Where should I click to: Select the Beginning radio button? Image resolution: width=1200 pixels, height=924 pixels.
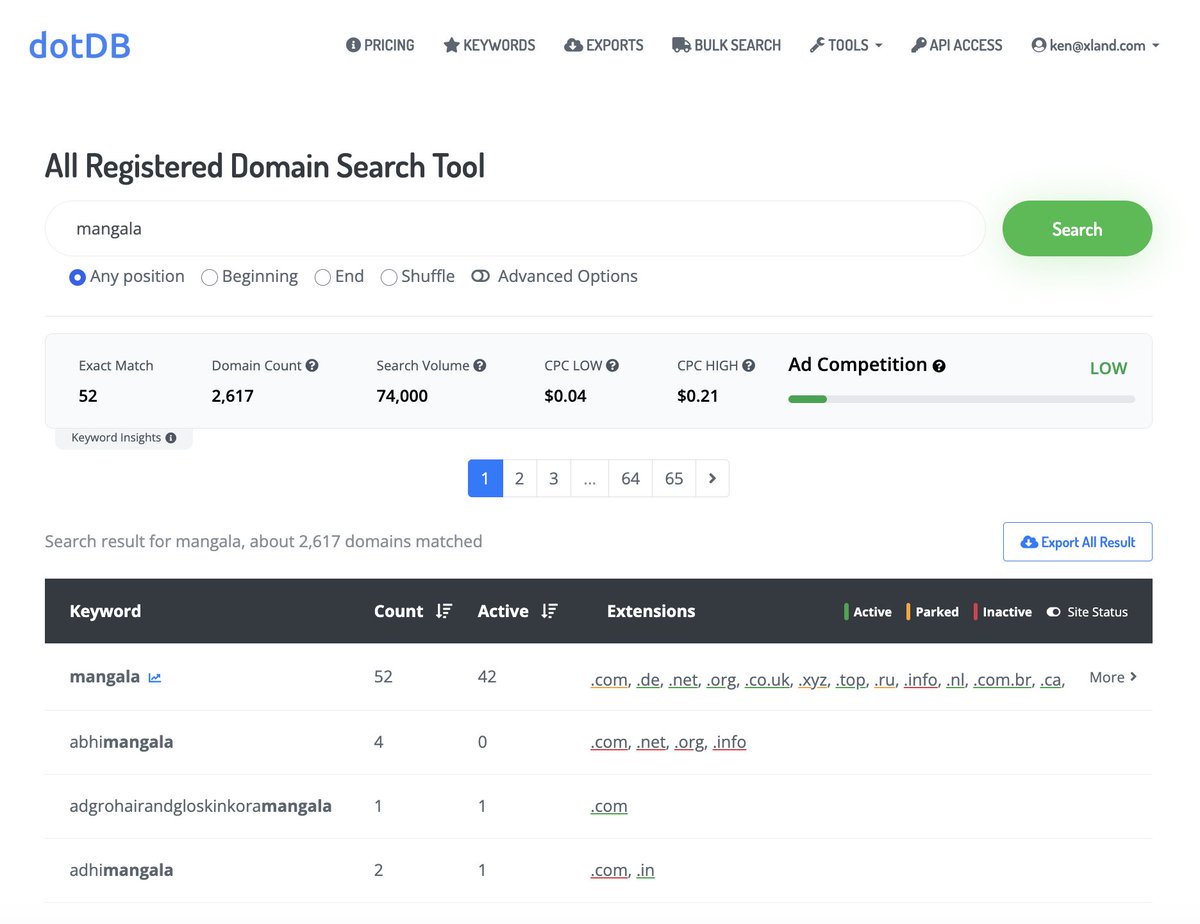[209, 277]
